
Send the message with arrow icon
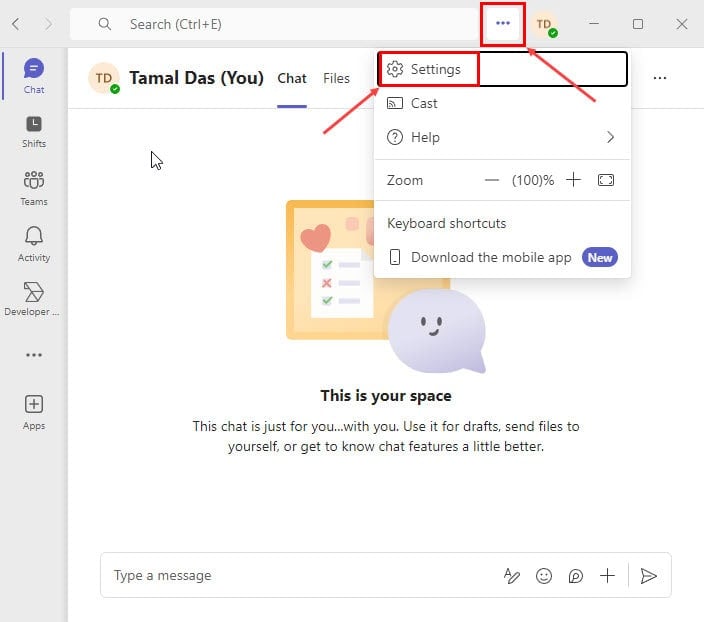point(648,575)
